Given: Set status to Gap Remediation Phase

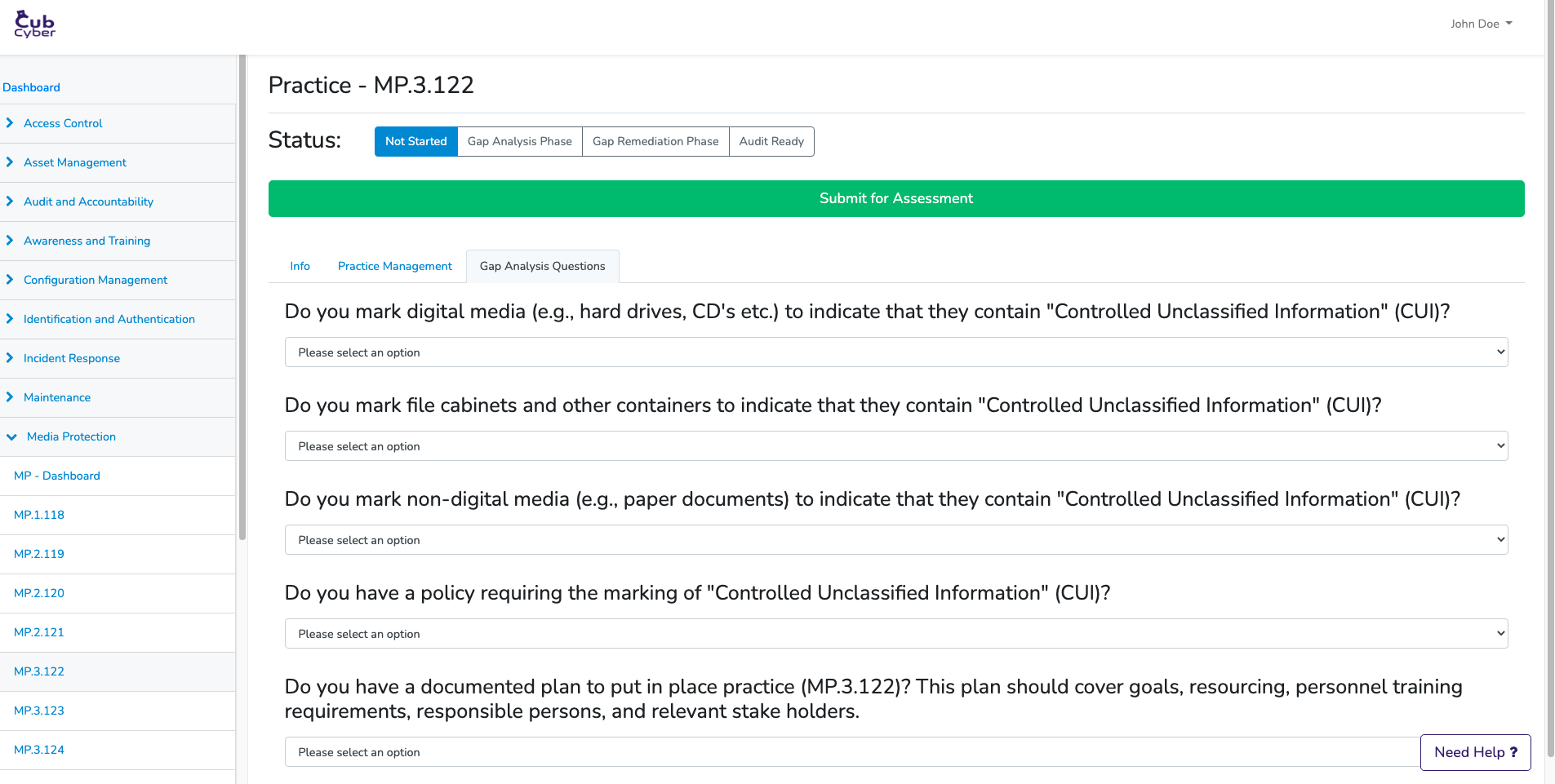Looking at the screenshot, I should tap(655, 141).
